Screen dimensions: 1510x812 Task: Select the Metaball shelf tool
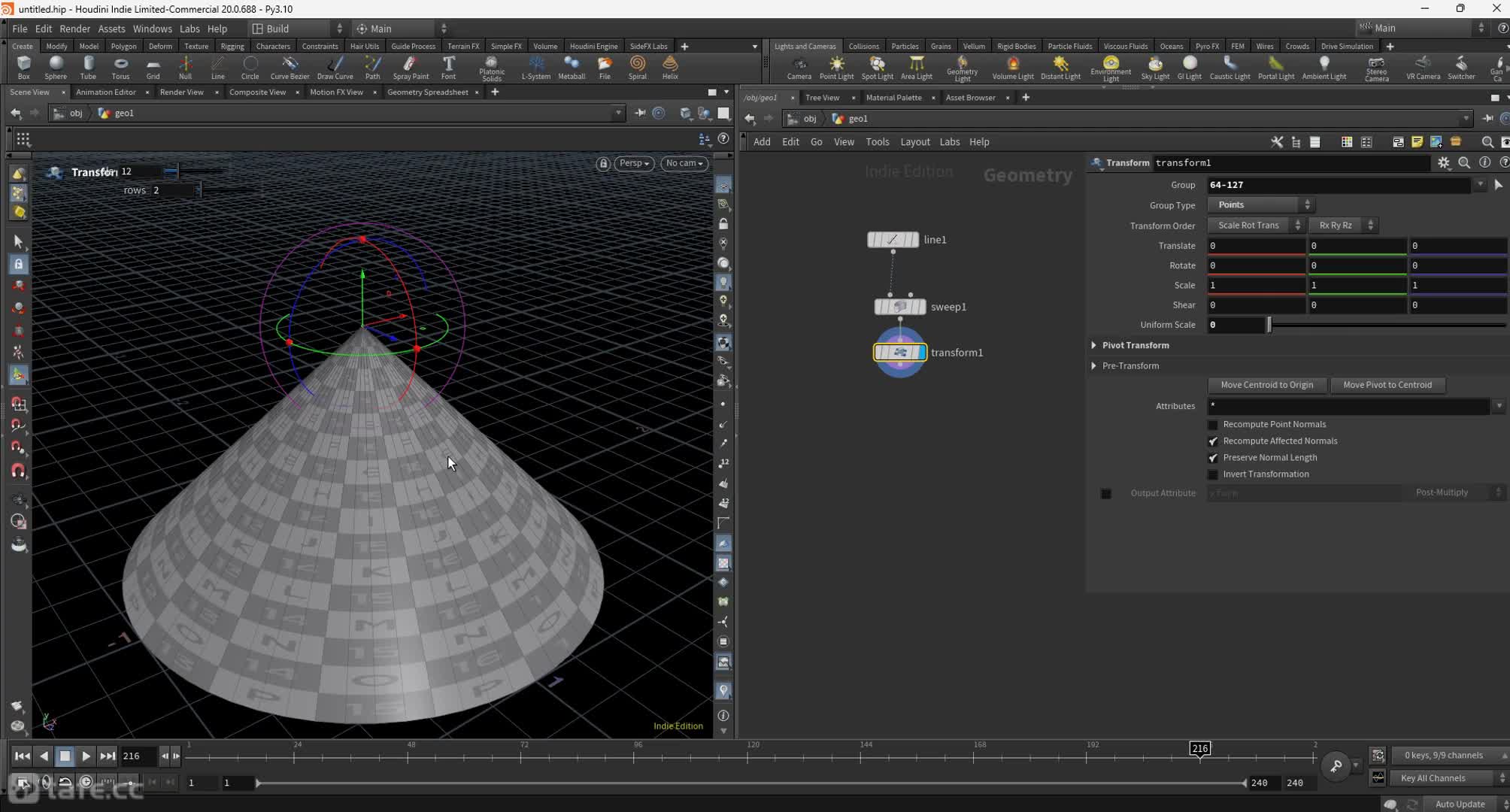(572, 67)
